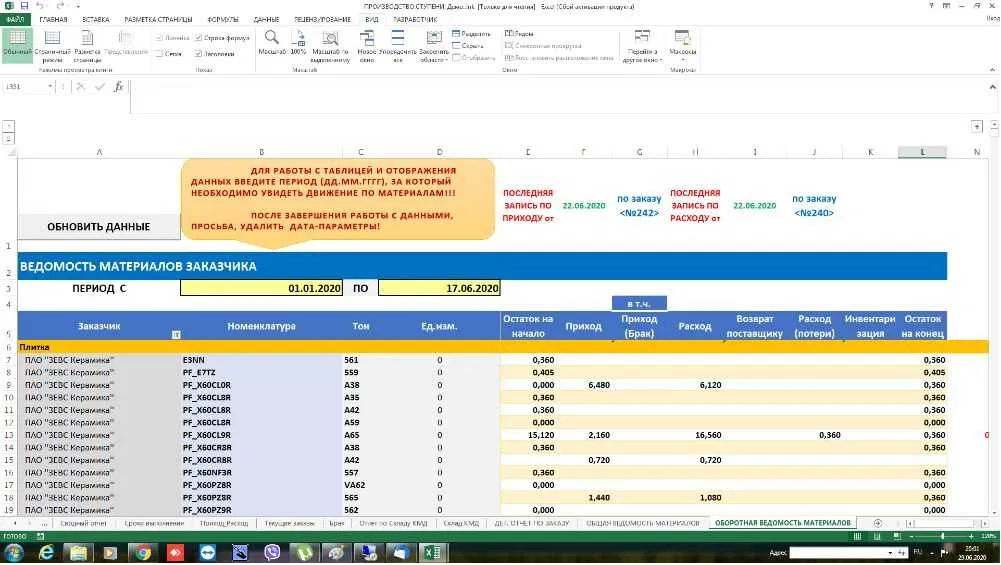Click Рядом (View side by side)
This screenshot has height=565, width=1001.
519,33
